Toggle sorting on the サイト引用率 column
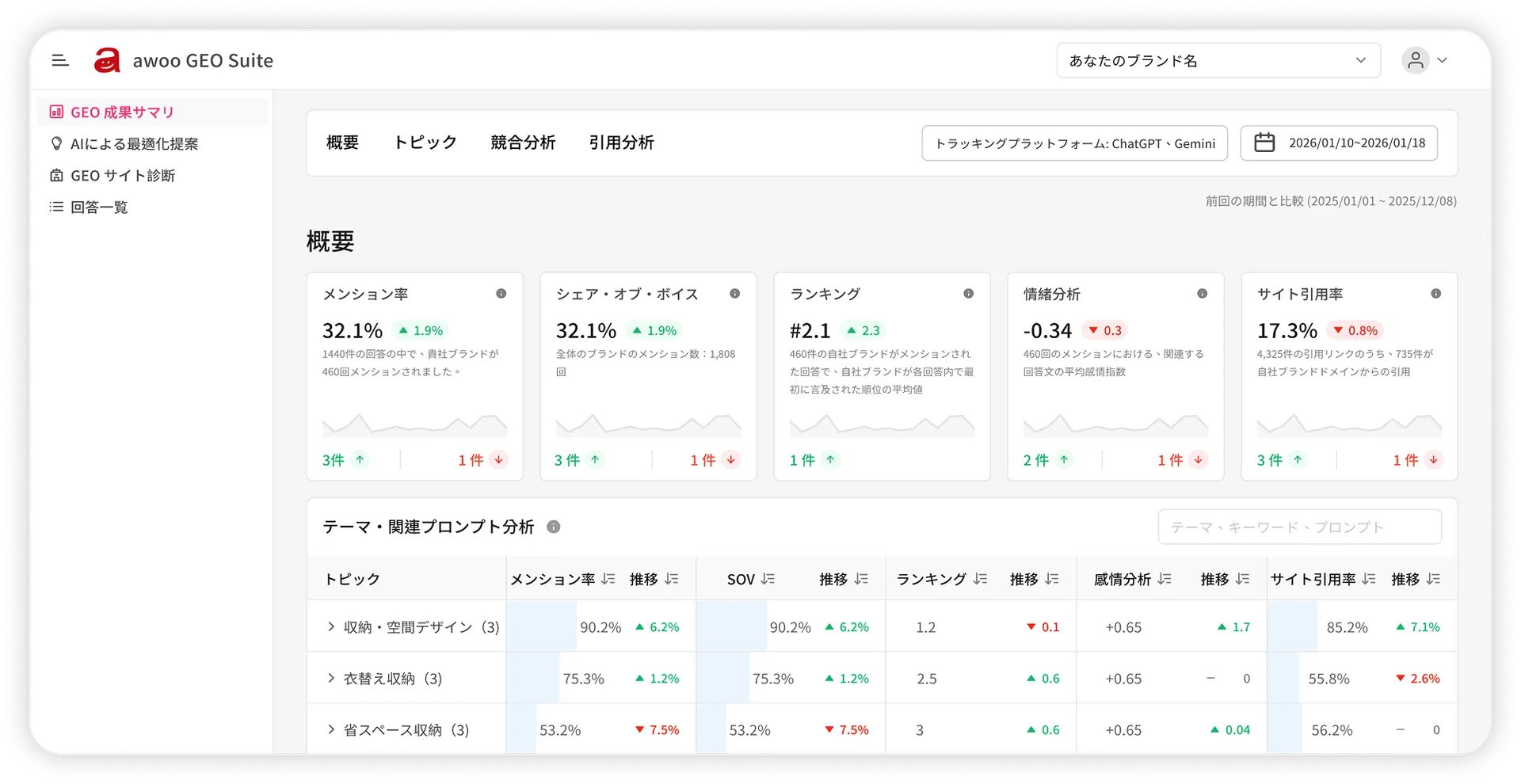The width and height of the screenshot is (1521, 784). 1368,579
